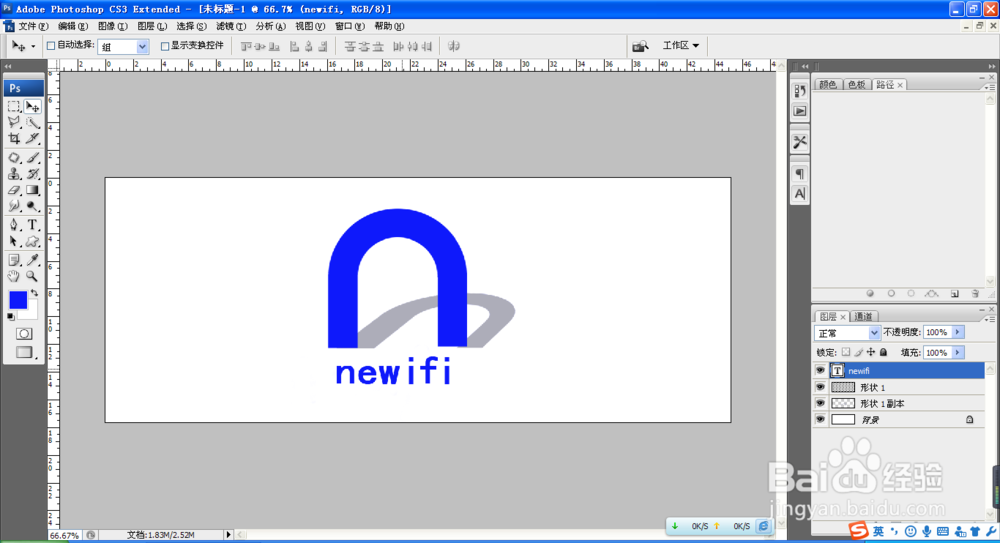
Task: Select the Move tool in toolbox
Action: [33, 107]
